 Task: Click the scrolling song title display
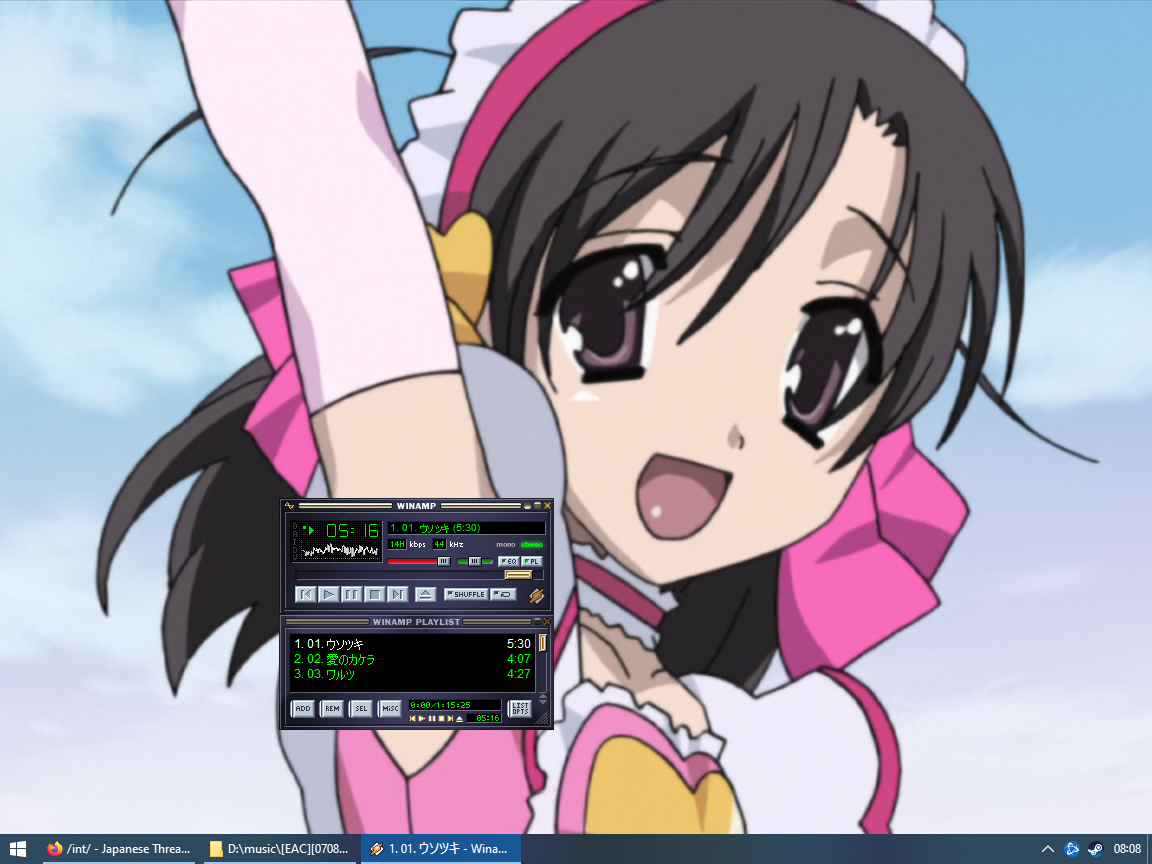point(467,528)
